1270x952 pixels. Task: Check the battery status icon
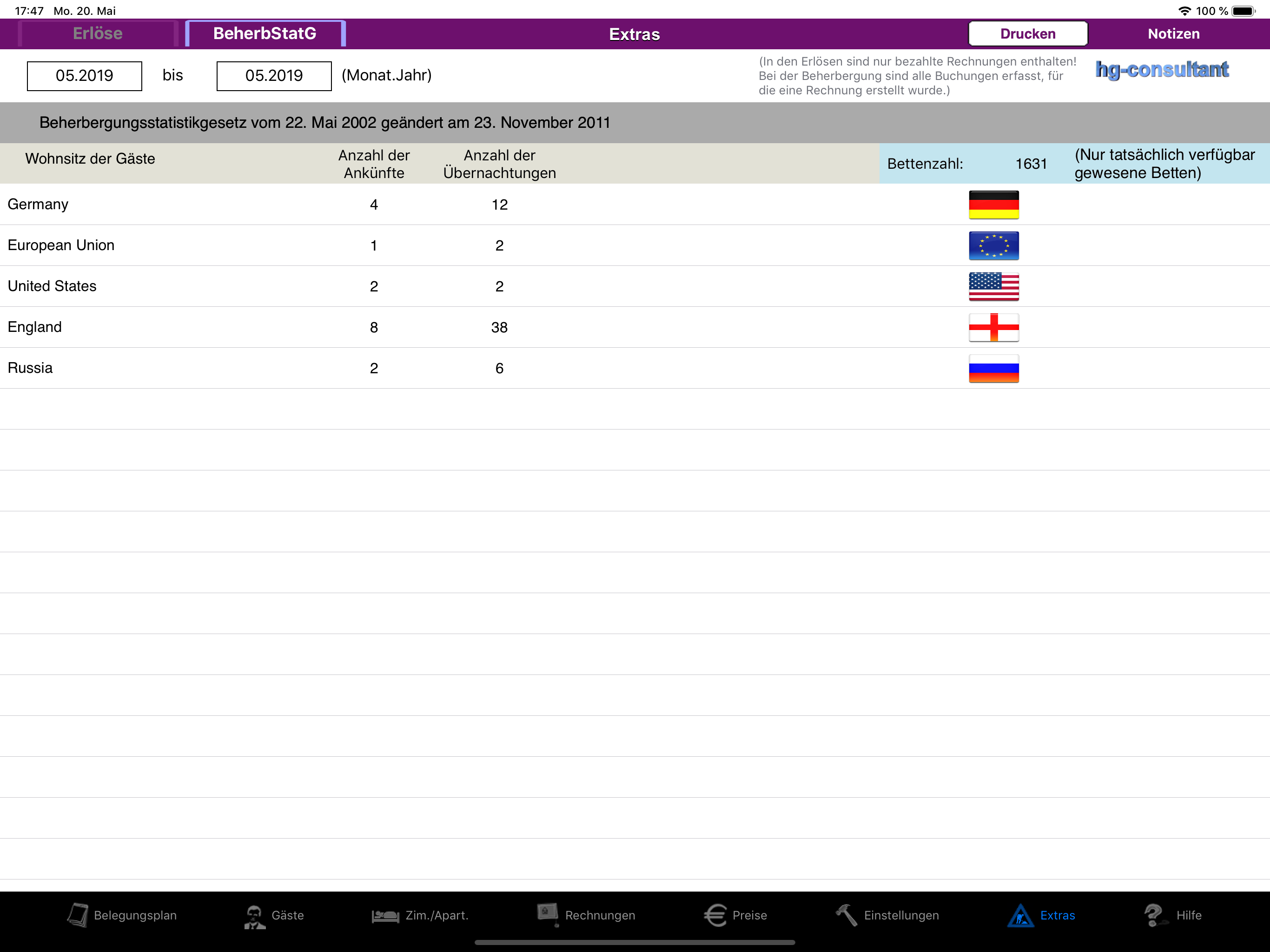click(1244, 11)
